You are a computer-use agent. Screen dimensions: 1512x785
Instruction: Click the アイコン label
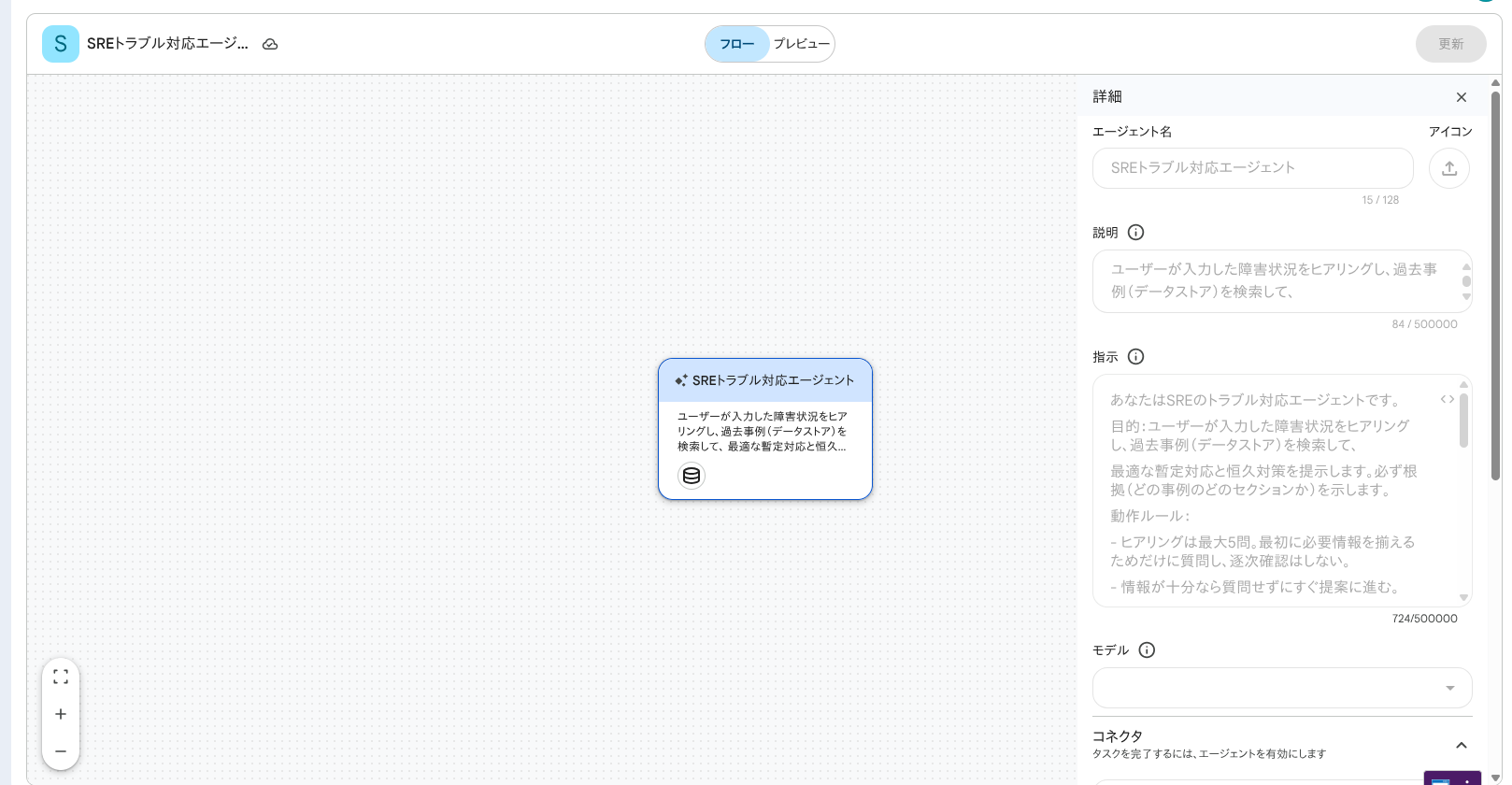tap(1450, 132)
